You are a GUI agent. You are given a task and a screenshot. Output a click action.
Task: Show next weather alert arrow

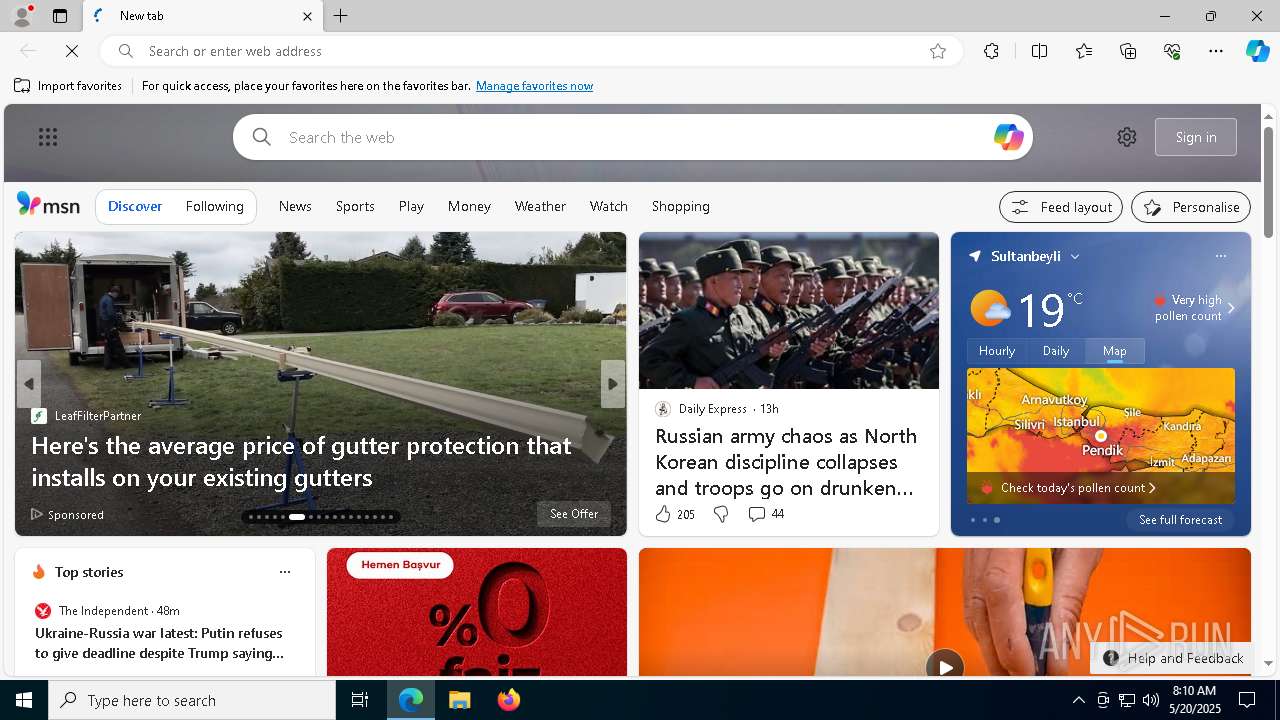coord(1231,308)
